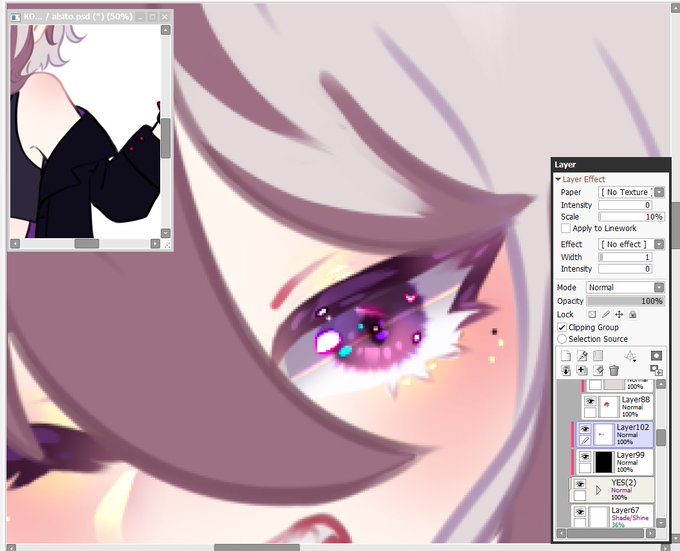
Task: Toggle the box below Layer99's eye
Action: click(585, 468)
